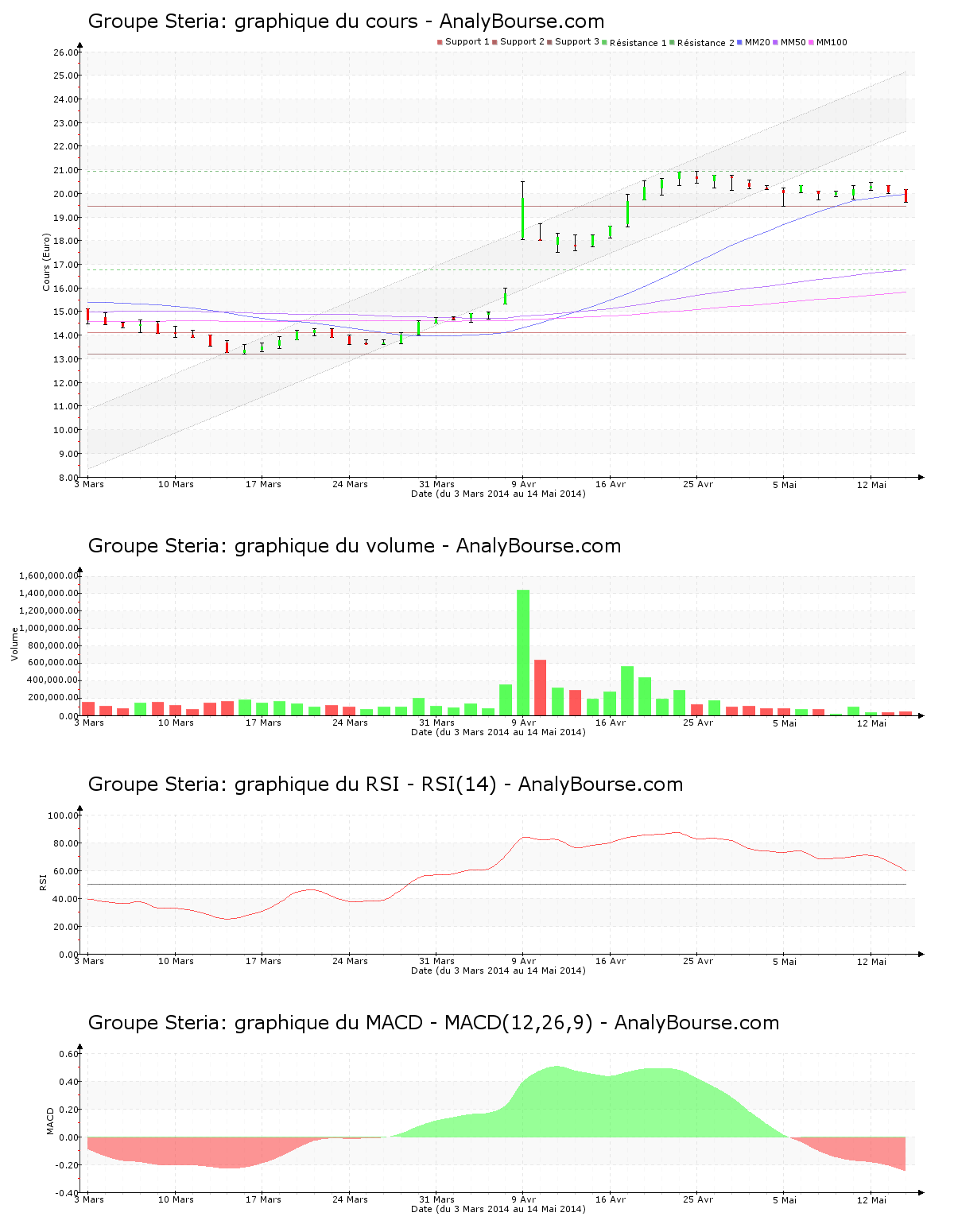Click the -0.40 value on MACD axis

[x=68, y=1193]
